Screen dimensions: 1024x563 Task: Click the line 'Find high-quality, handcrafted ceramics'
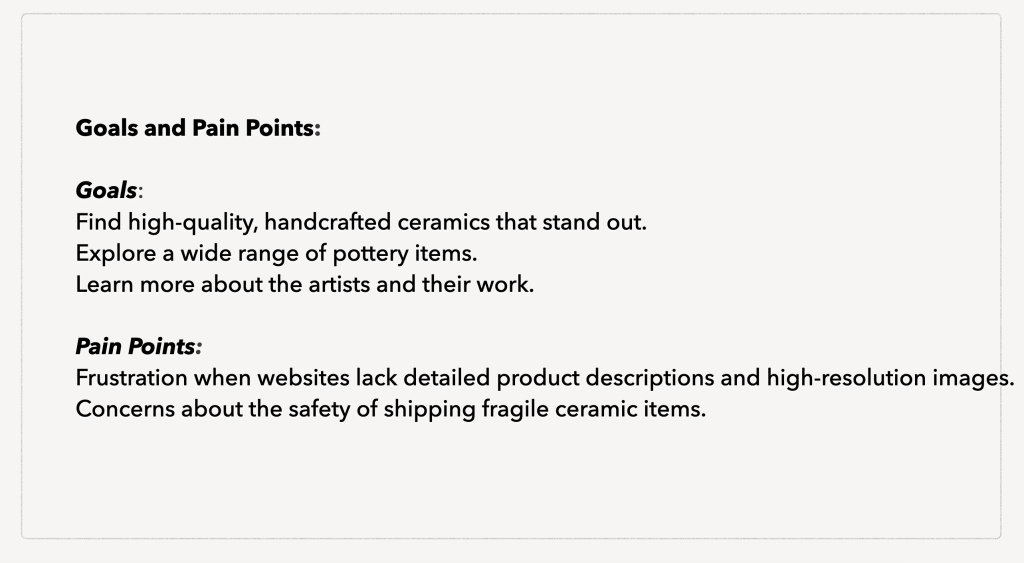[361, 223]
